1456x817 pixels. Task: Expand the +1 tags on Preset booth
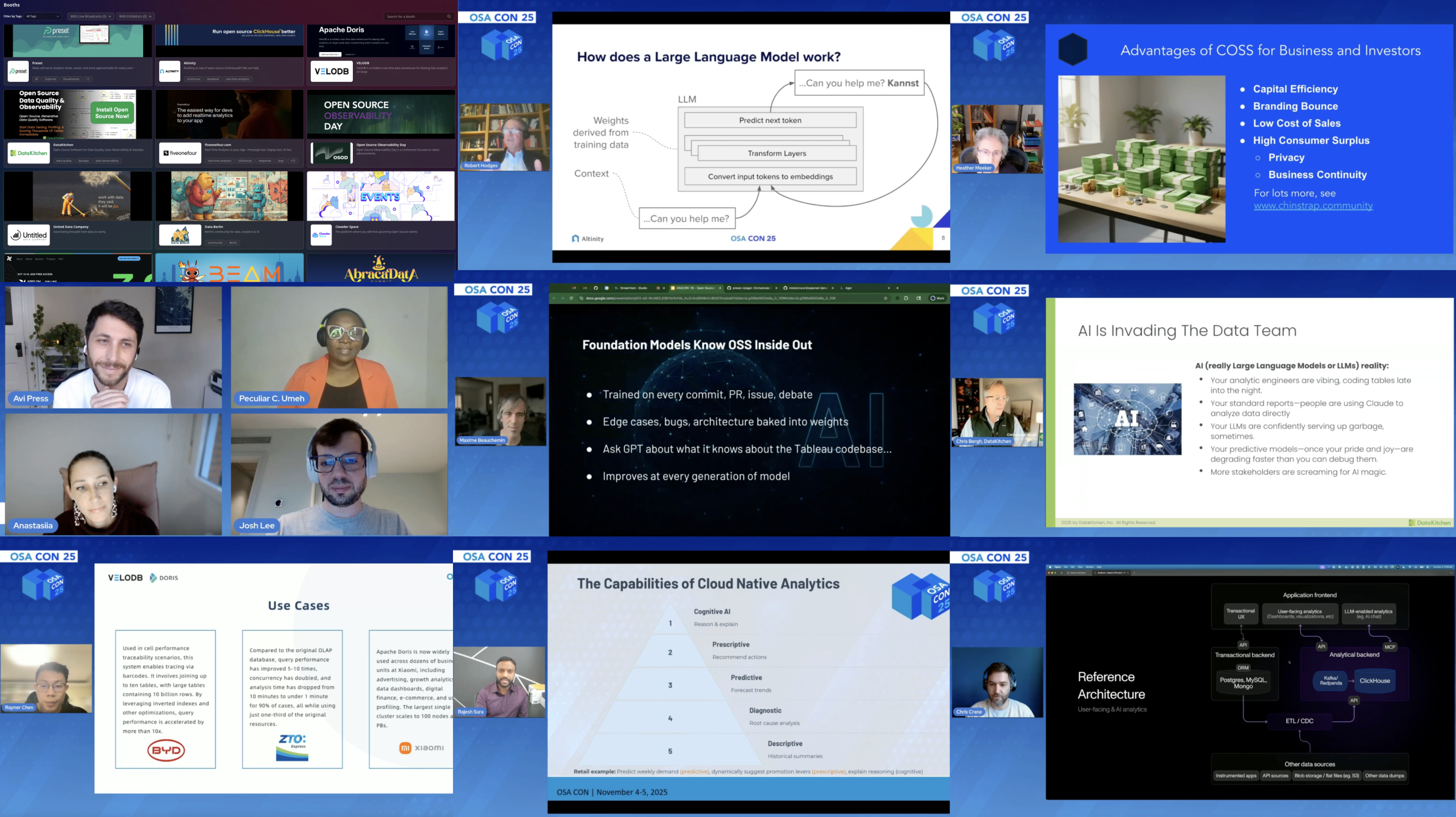[x=88, y=79]
